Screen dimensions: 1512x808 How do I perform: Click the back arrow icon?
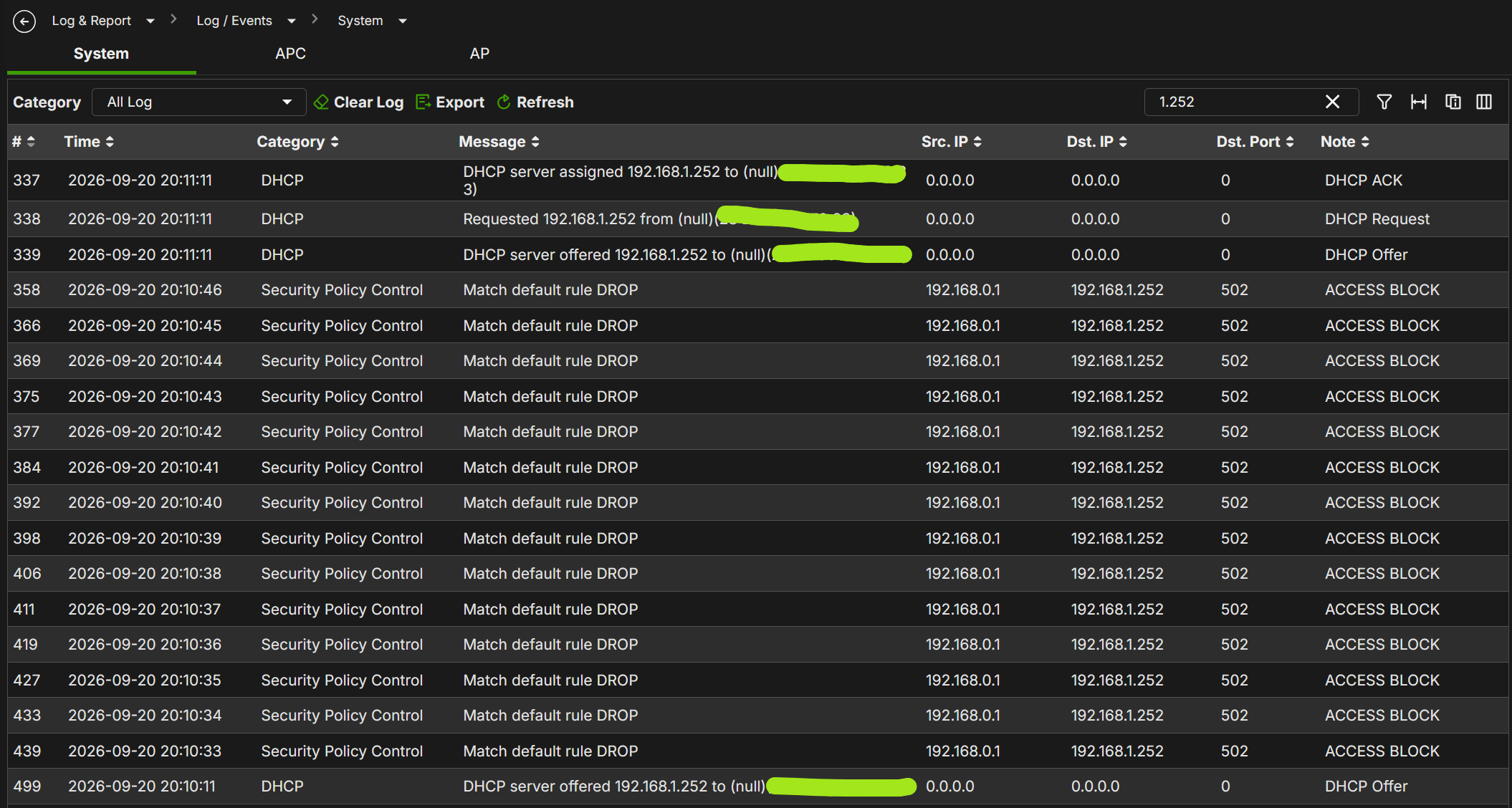click(x=24, y=21)
